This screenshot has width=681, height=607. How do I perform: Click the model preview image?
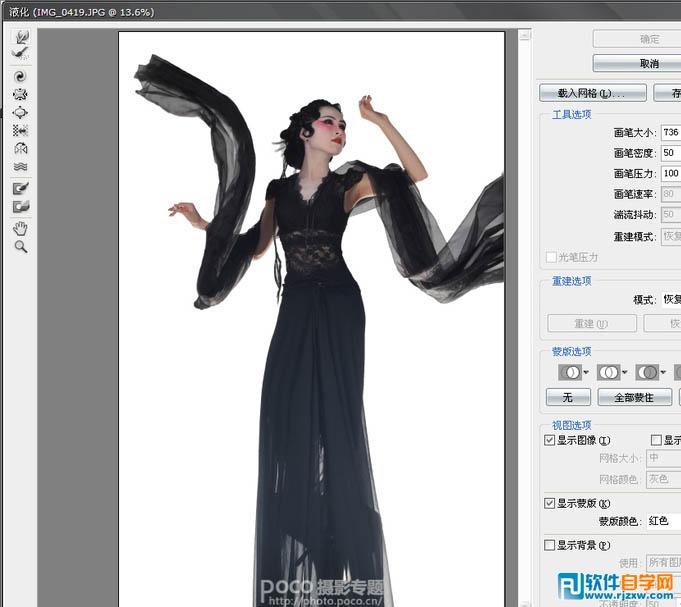[311, 319]
